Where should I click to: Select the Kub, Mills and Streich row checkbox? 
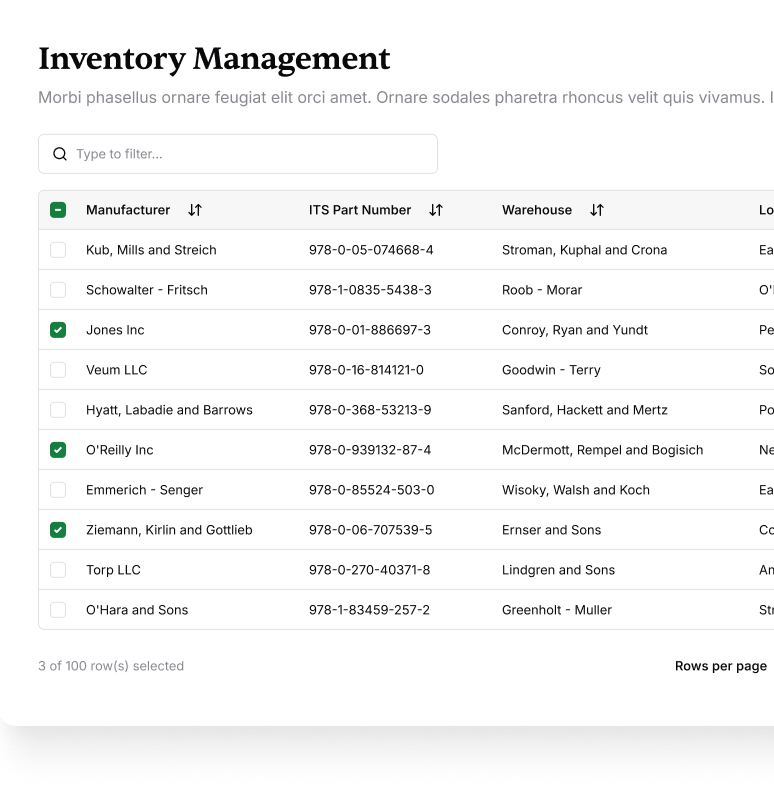coord(58,250)
